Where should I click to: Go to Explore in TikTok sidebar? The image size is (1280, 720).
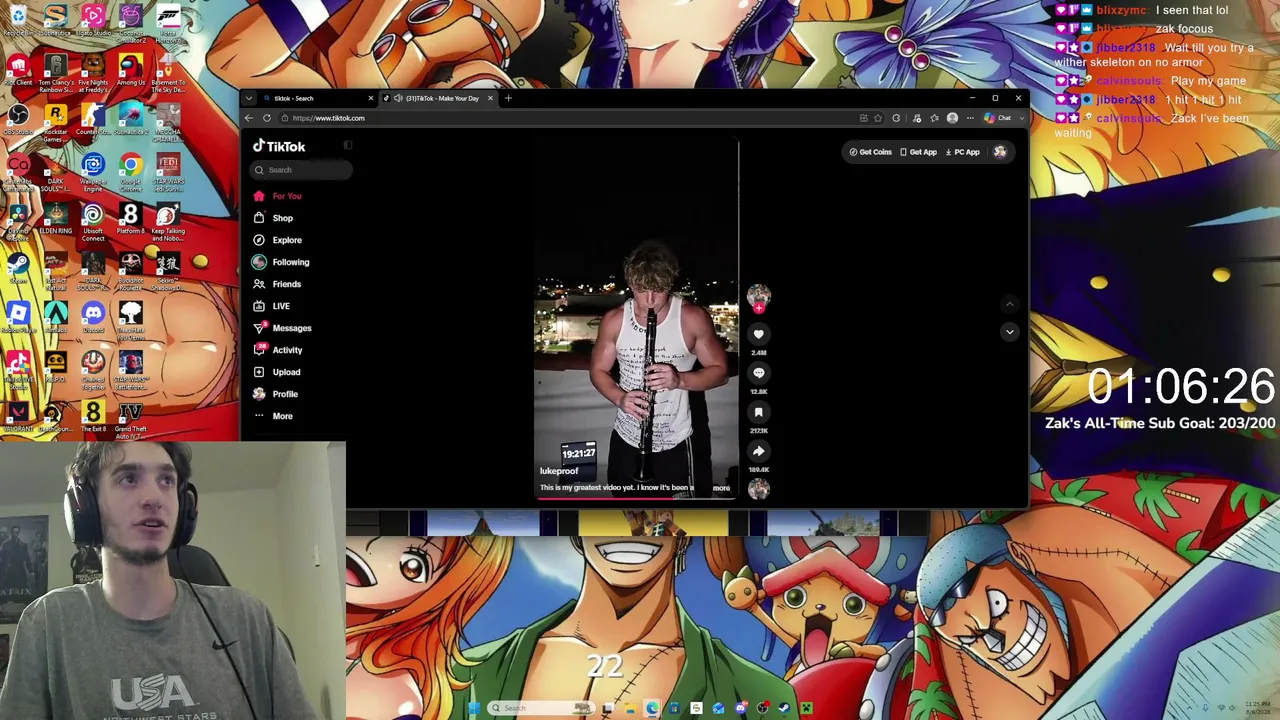click(x=278, y=240)
